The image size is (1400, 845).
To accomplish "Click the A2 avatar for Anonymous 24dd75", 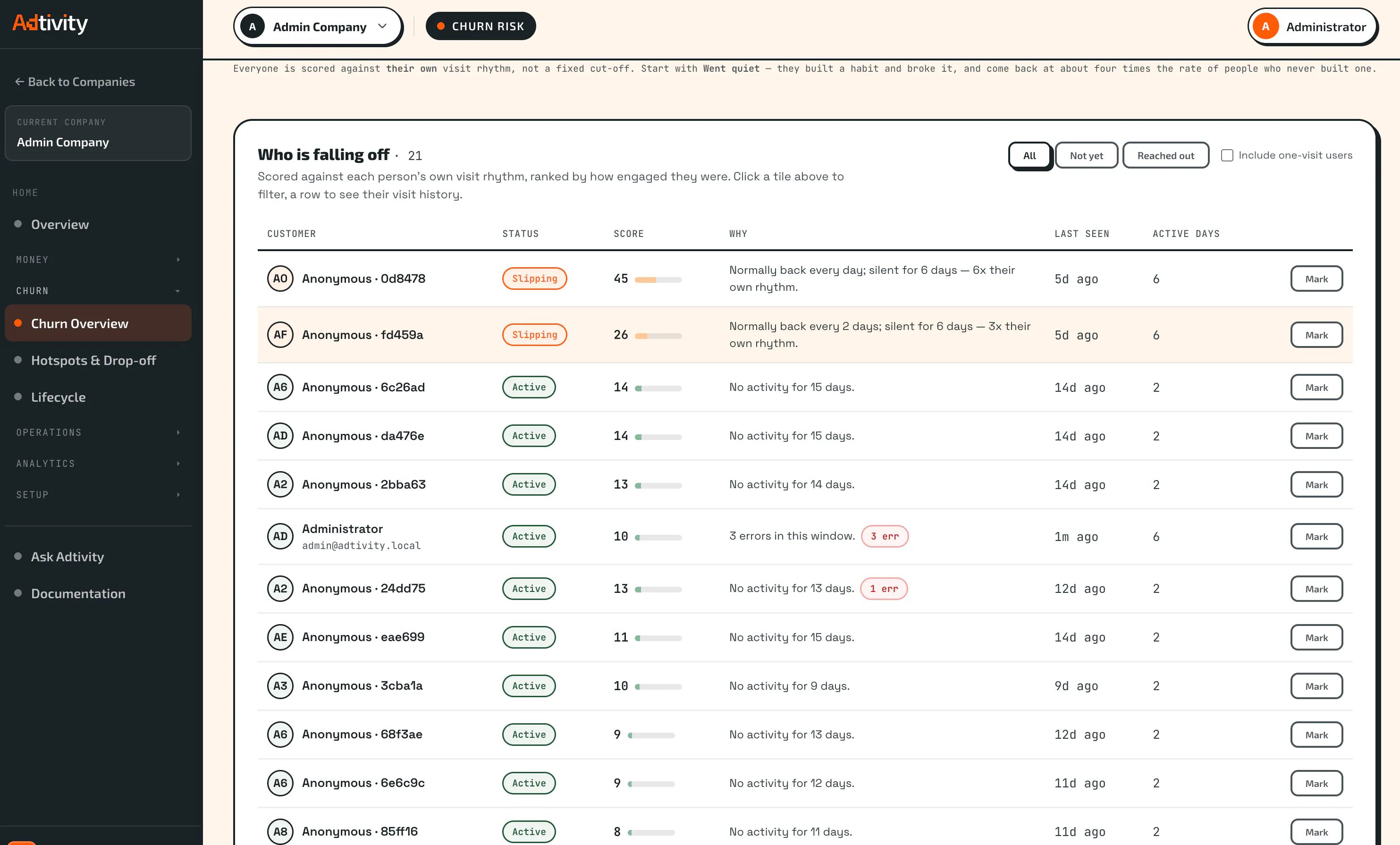I will click(280, 589).
